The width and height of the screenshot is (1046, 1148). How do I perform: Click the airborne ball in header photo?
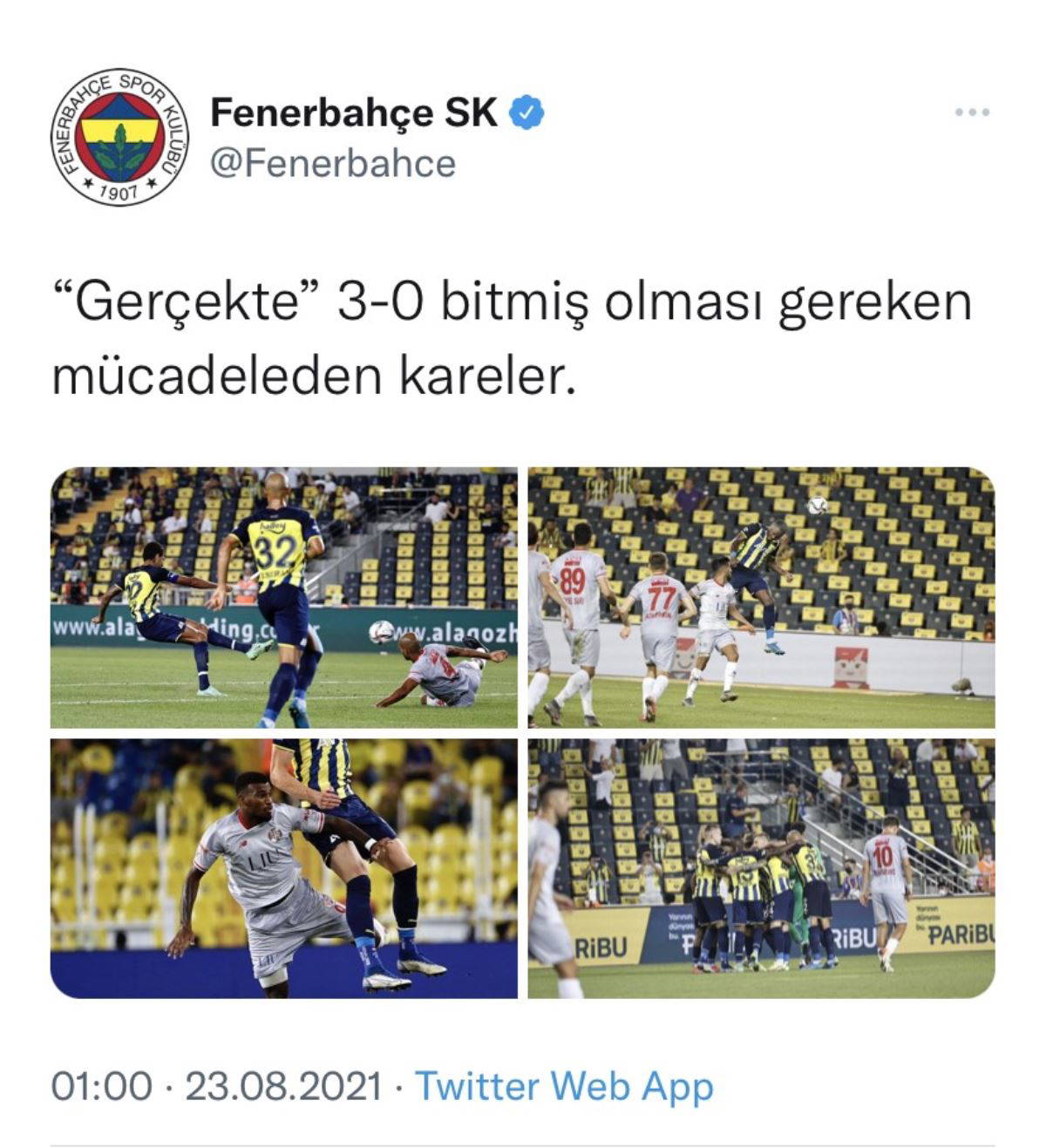pyautogui.click(x=817, y=506)
